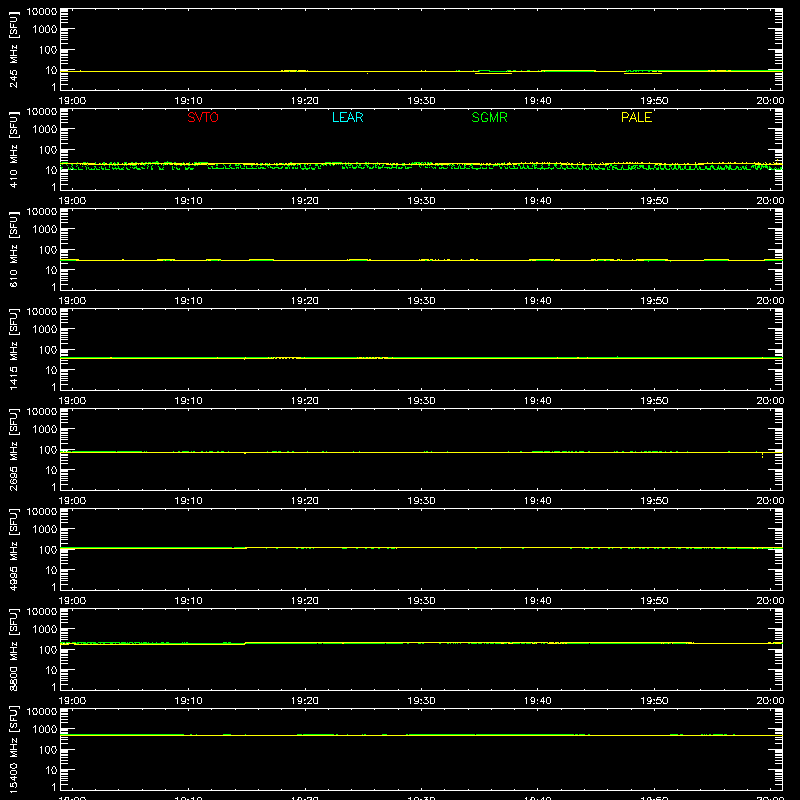Click the '10000' tick on the 245 MHz axis
This screenshot has height=800, width=800.
point(42,12)
